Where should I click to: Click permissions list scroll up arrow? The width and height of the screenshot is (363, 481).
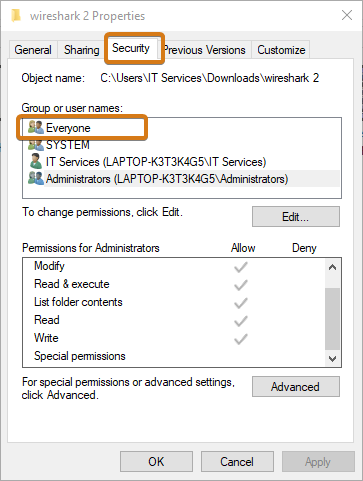(x=332, y=267)
